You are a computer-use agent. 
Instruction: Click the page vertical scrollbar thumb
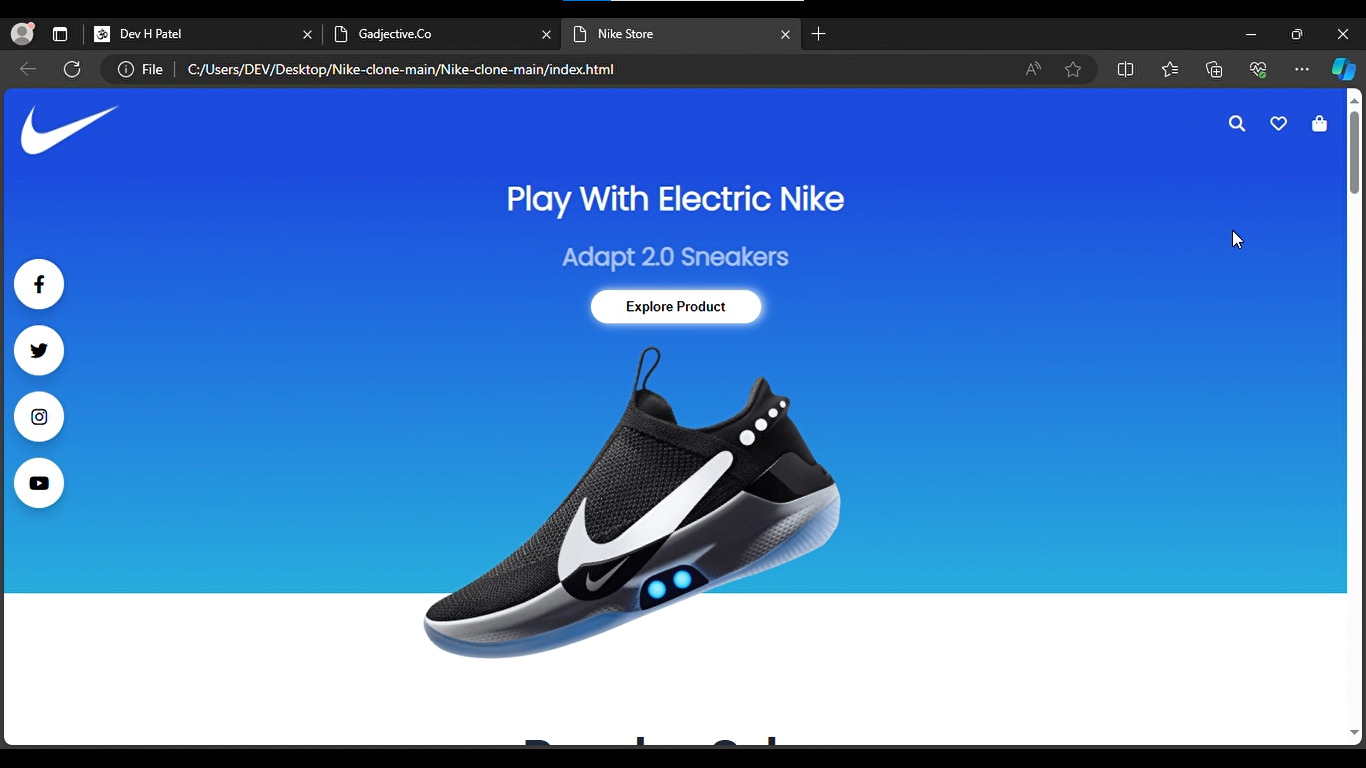pos(1354,152)
